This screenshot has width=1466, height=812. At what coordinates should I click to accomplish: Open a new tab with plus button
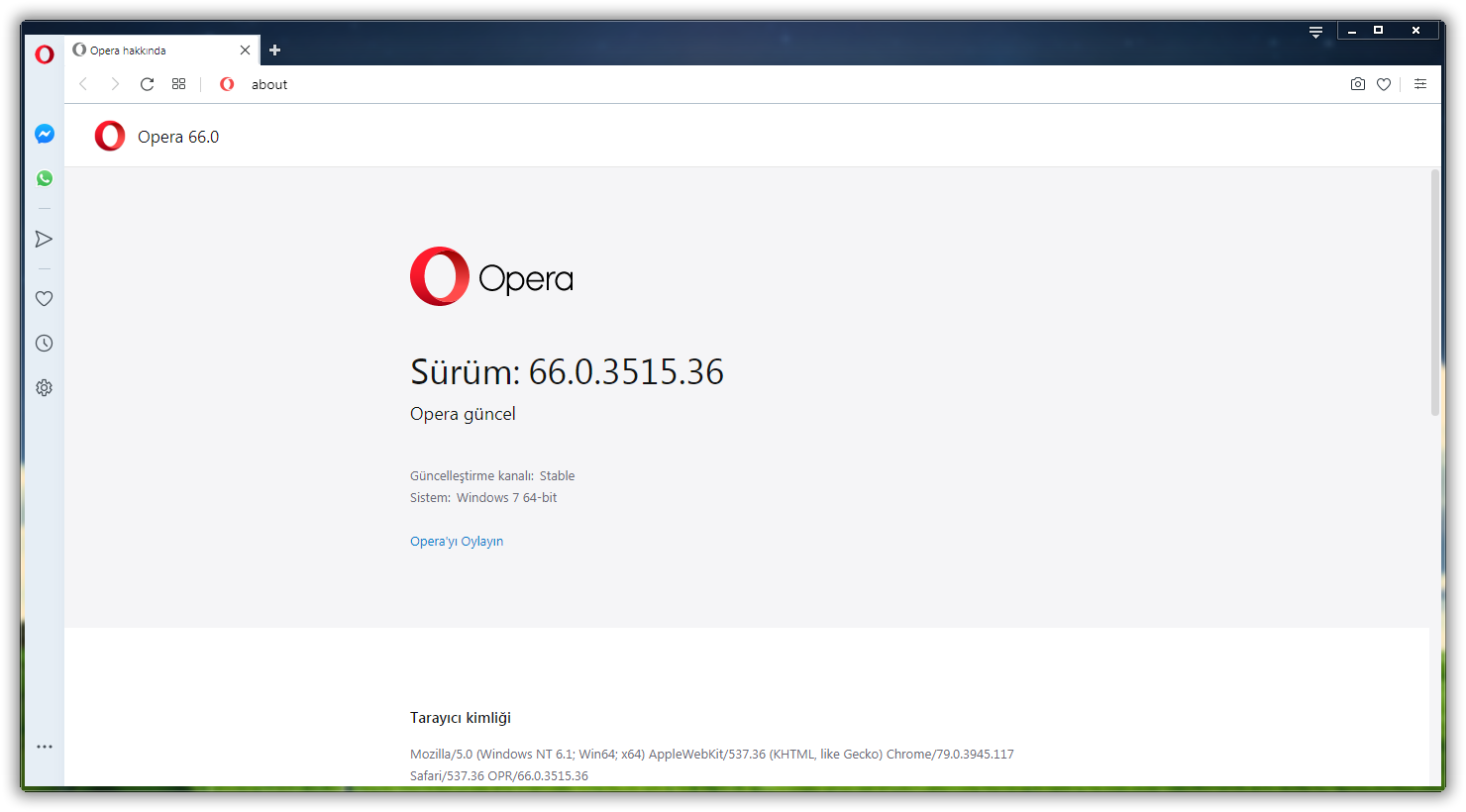point(275,51)
